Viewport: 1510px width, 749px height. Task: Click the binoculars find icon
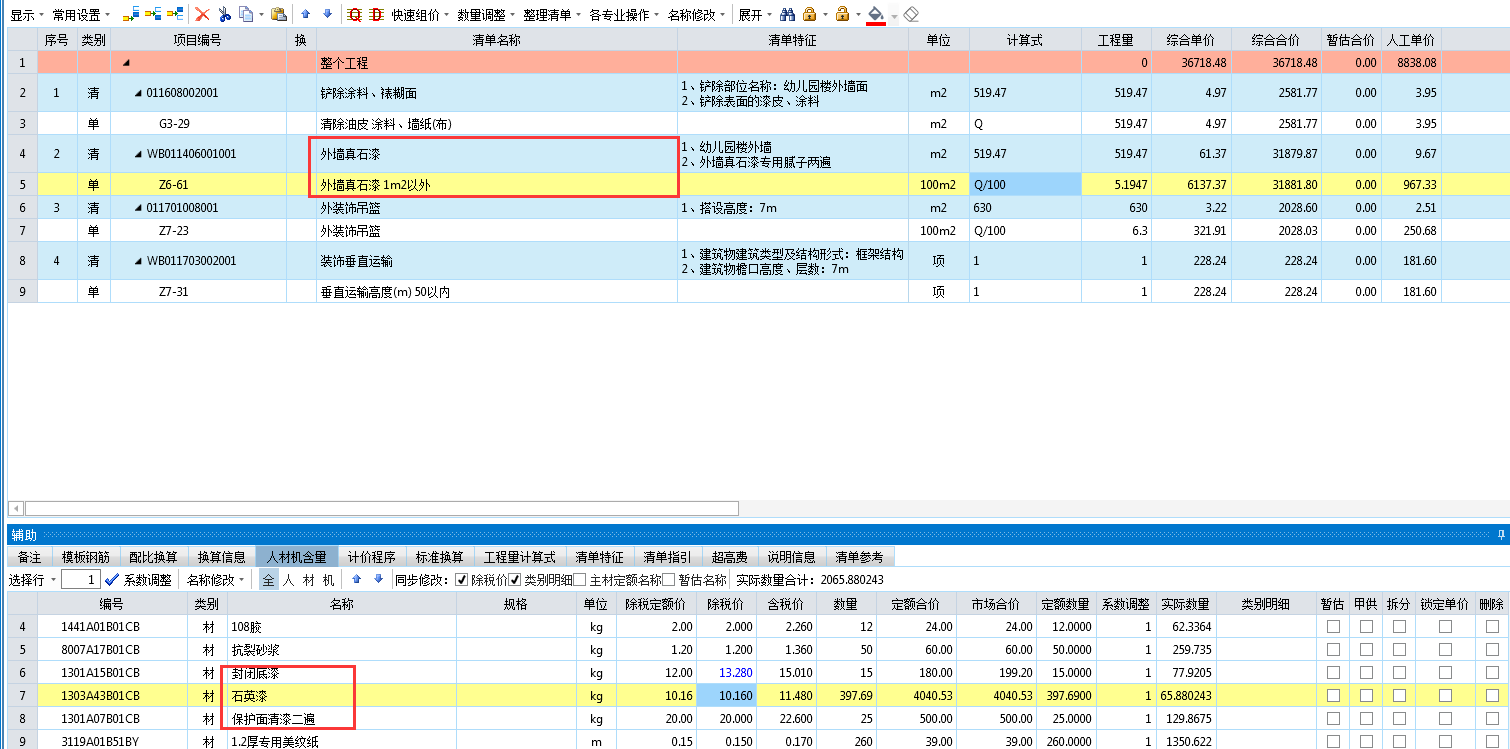[x=787, y=15]
